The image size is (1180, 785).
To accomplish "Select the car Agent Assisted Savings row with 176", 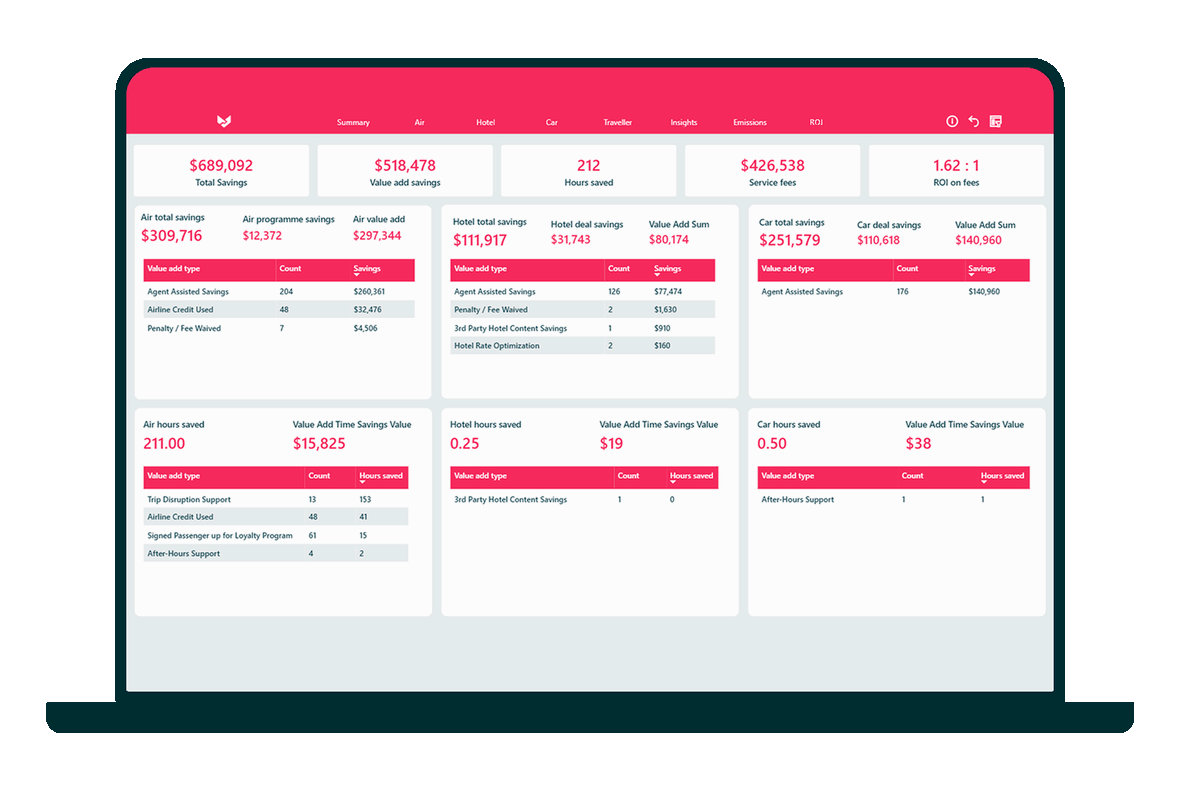I will [893, 292].
